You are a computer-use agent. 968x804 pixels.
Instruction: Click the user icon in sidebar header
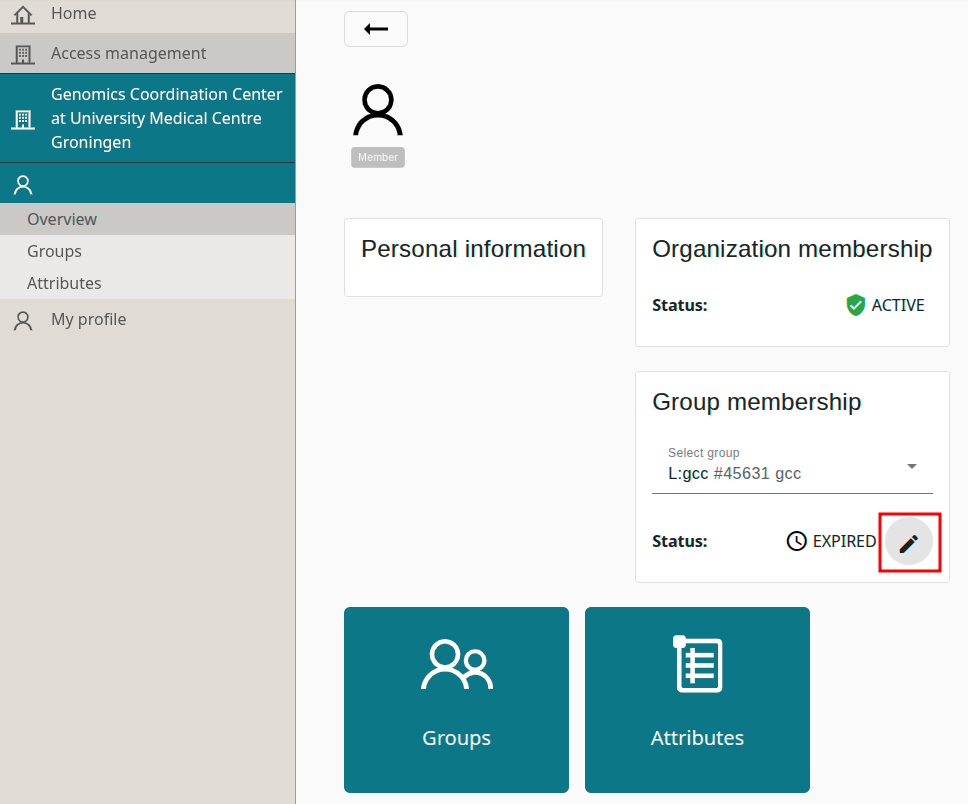point(22,184)
